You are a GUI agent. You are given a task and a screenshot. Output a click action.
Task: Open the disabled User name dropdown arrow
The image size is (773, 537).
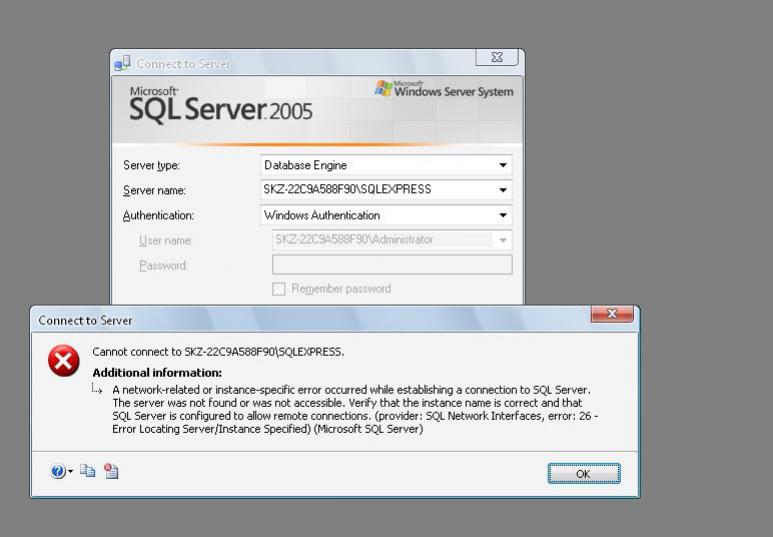click(x=503, y=240)
